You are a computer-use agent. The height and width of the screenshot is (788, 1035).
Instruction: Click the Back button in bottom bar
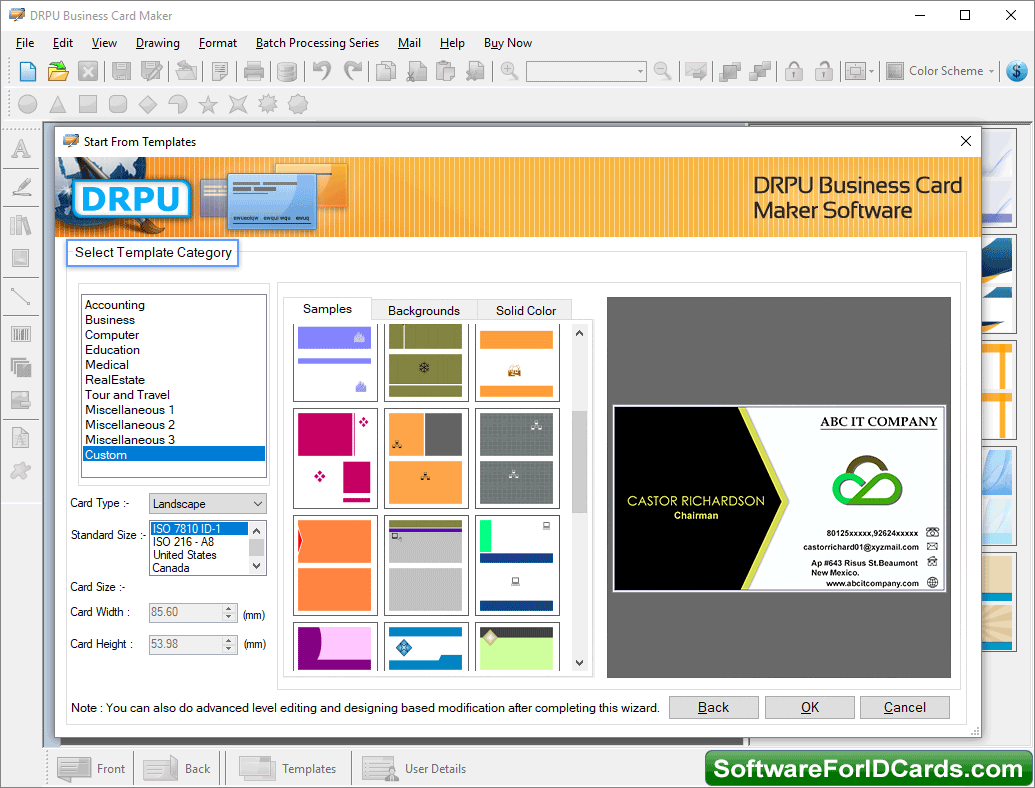coord(177,769)
